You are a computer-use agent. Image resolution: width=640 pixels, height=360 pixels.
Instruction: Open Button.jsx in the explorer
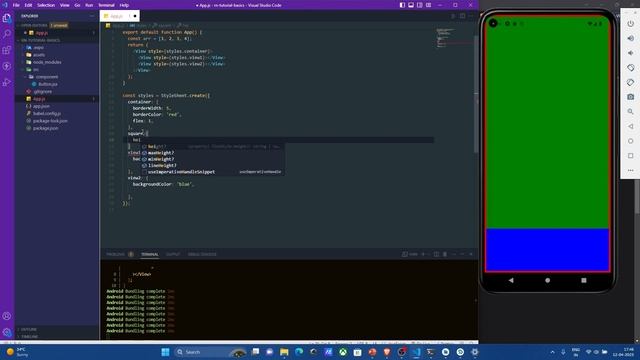tap(48, 84)
